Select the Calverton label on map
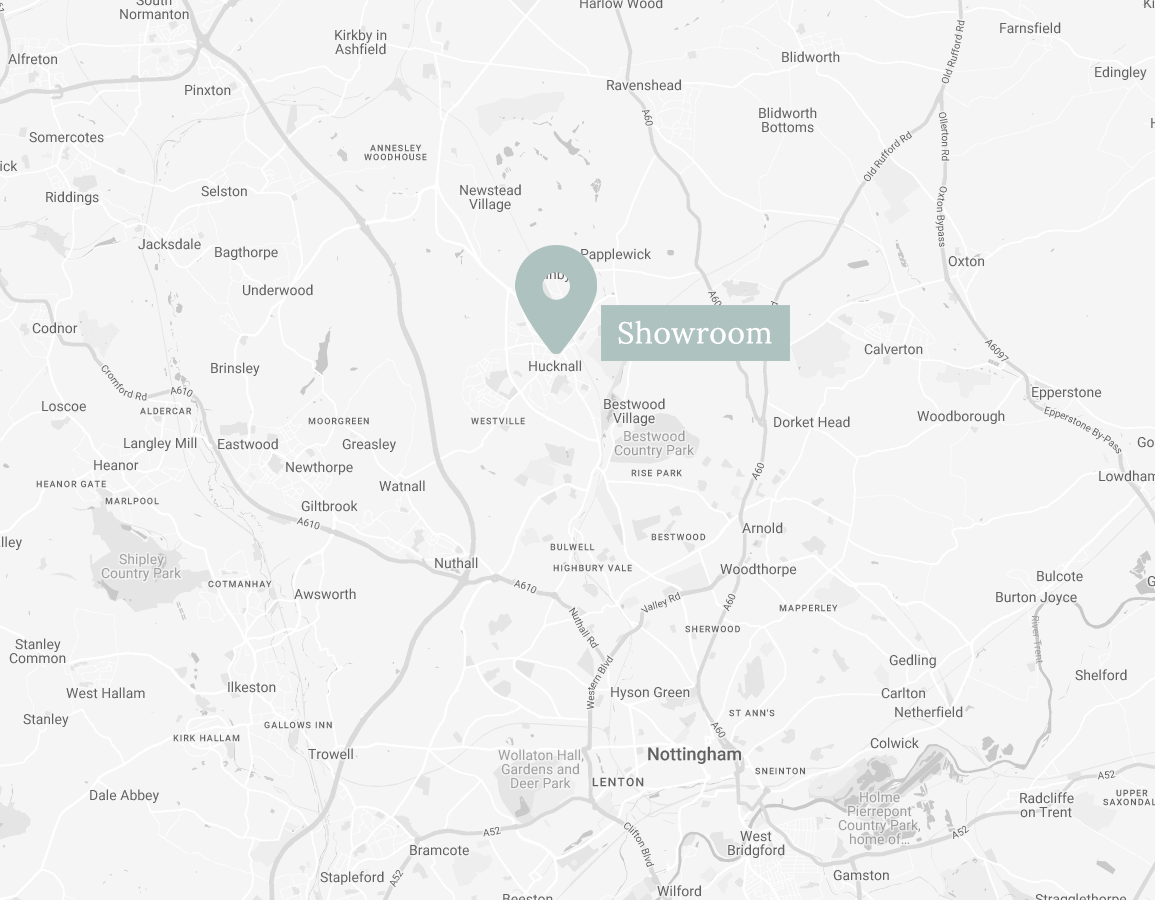The width and height of the screenshot is (1155, 900). (894, 349)
